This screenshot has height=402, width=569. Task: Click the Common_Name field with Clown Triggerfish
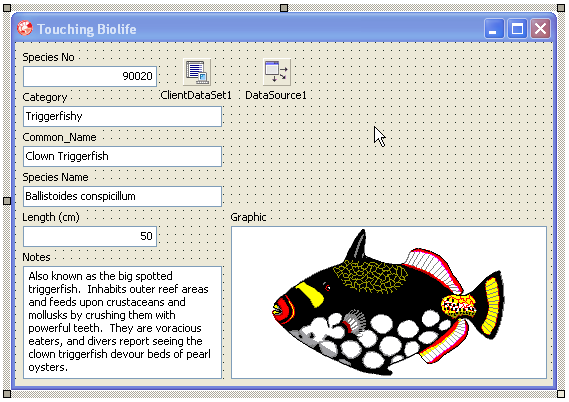[122, 156]
